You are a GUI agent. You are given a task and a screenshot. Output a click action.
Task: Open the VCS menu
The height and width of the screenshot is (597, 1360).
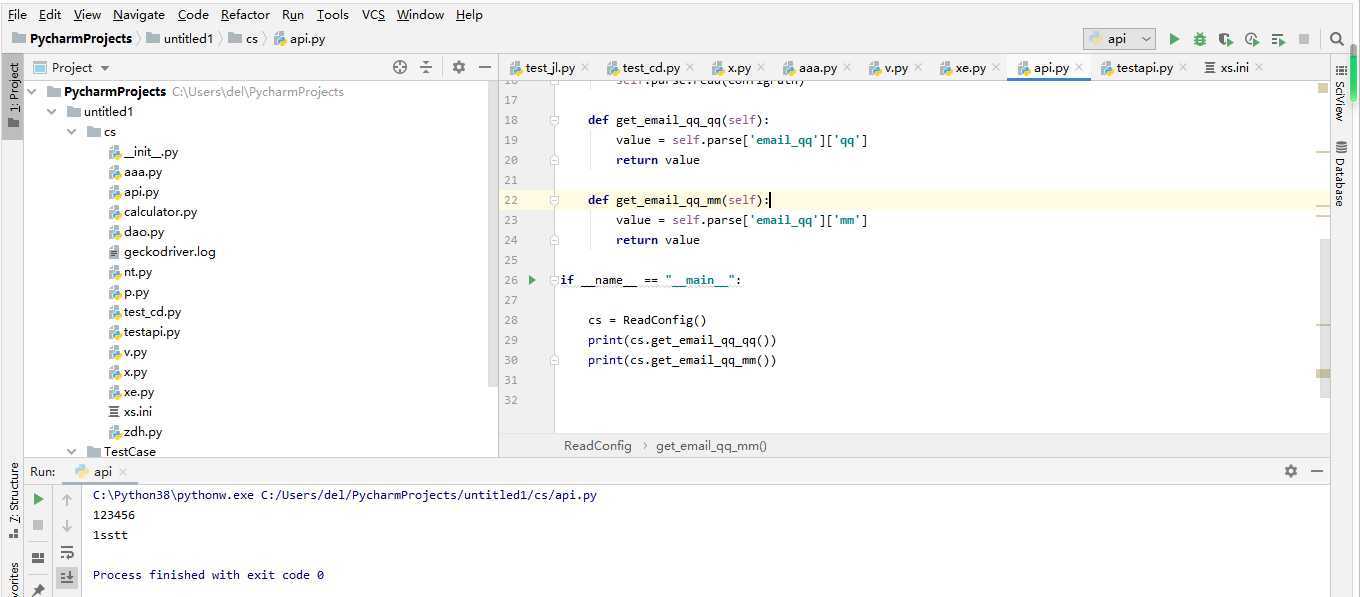click(373, 15)
